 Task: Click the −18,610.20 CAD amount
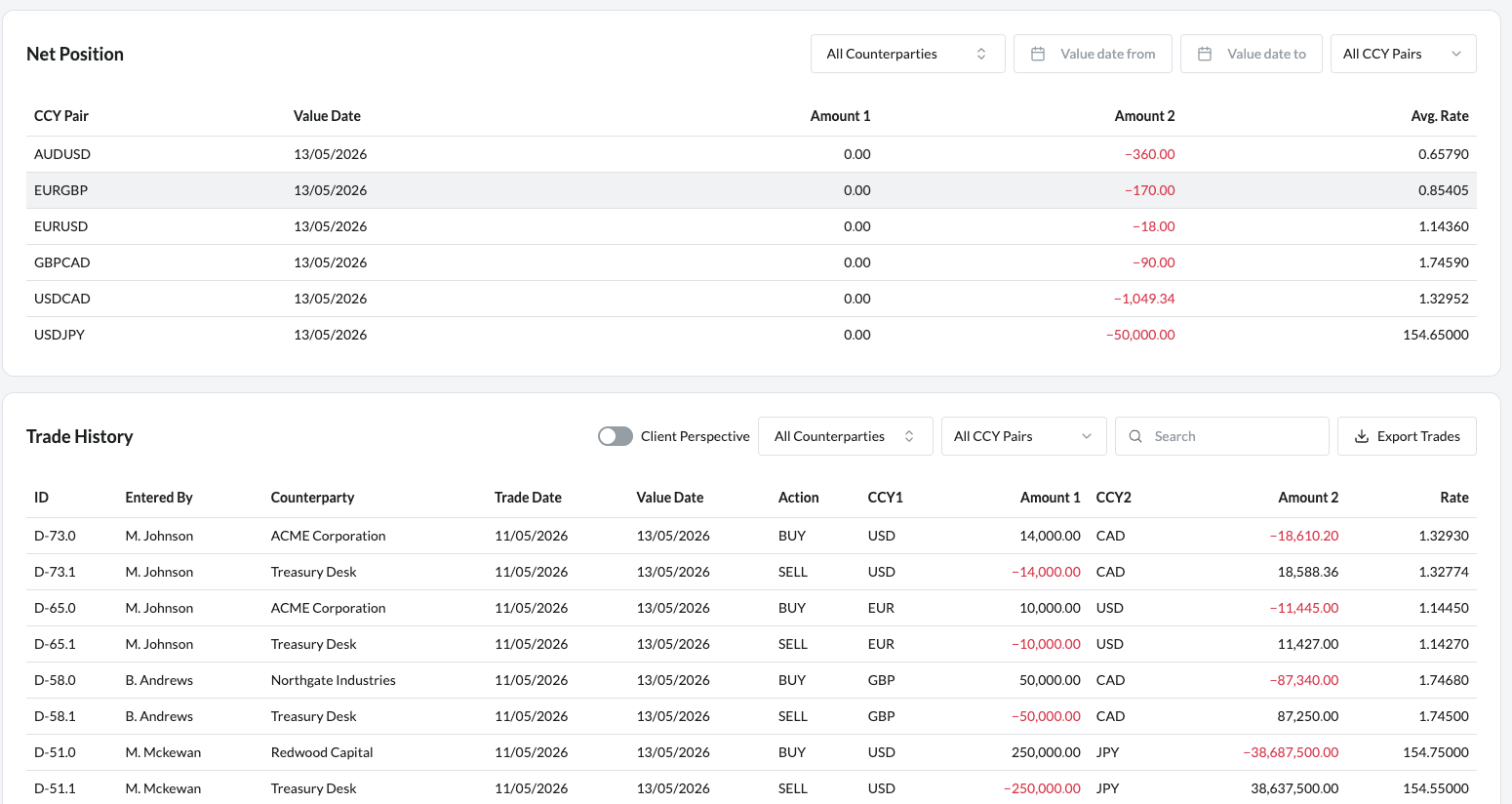tap(1304, 536)
